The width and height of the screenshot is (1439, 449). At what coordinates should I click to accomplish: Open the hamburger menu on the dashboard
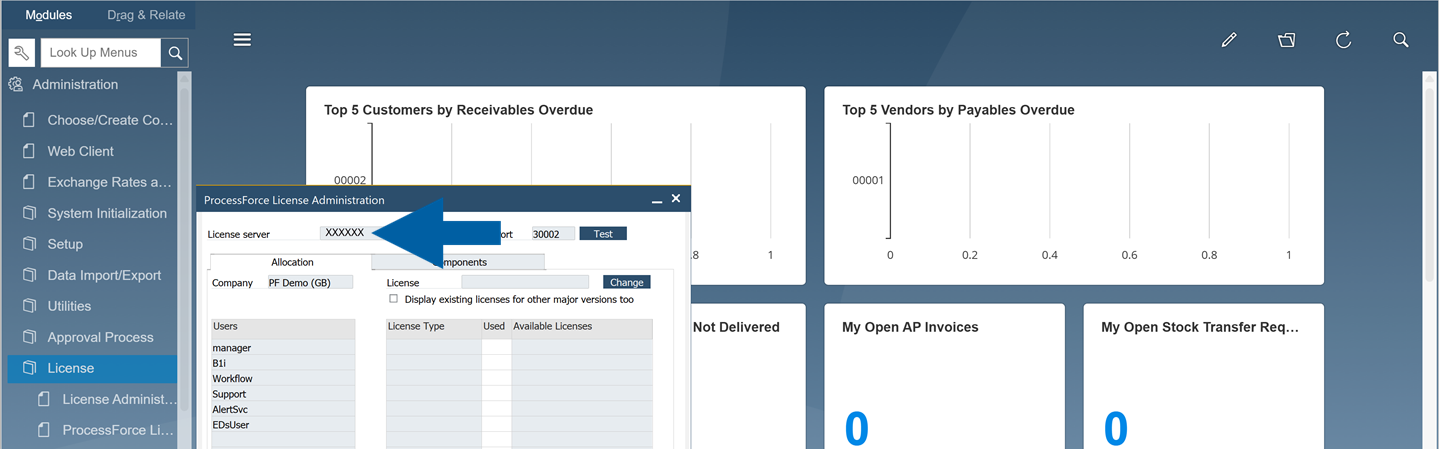[x=242, y=40]
